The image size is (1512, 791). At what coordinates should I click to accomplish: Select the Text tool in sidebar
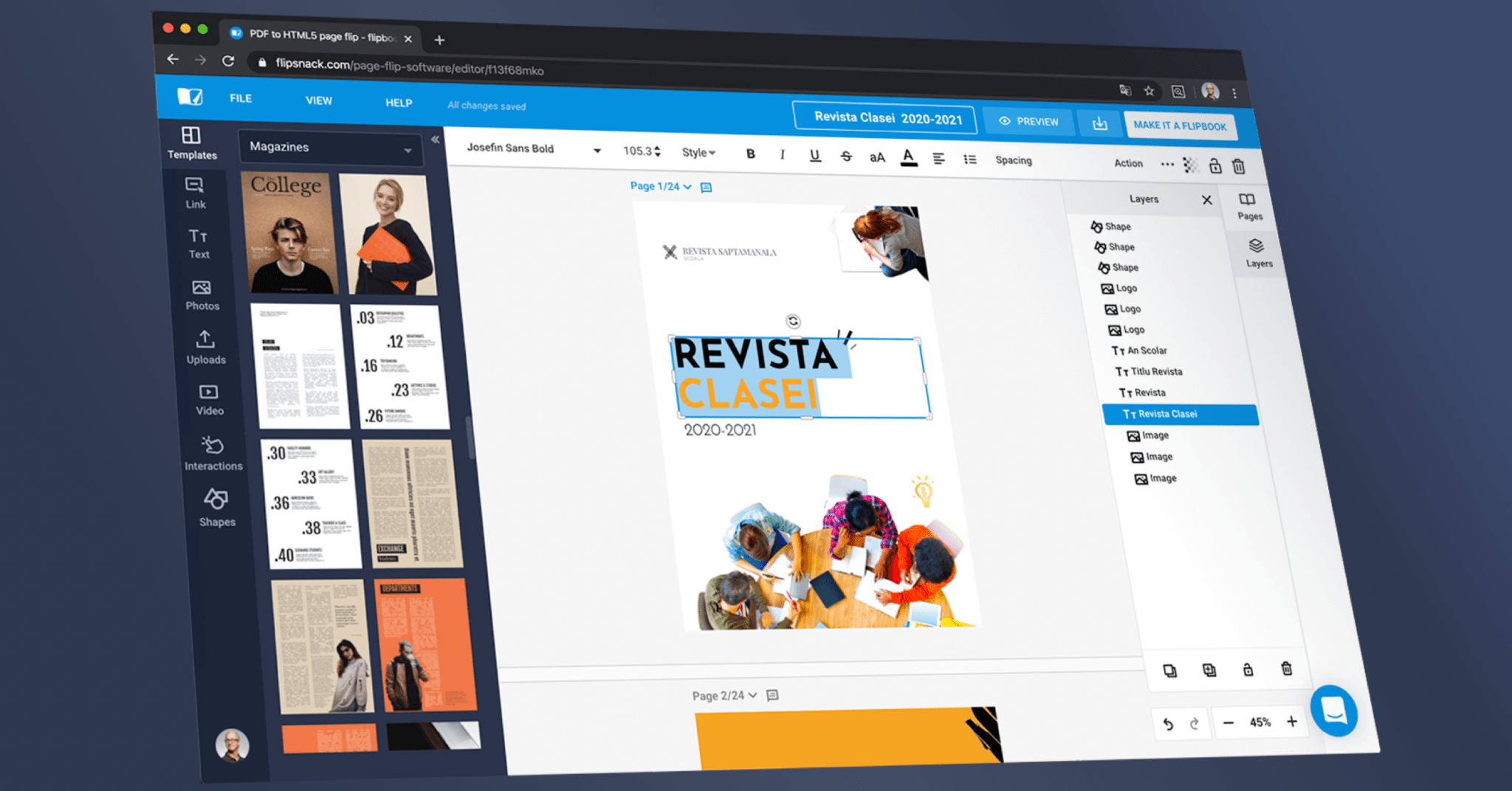pos(199,243)
